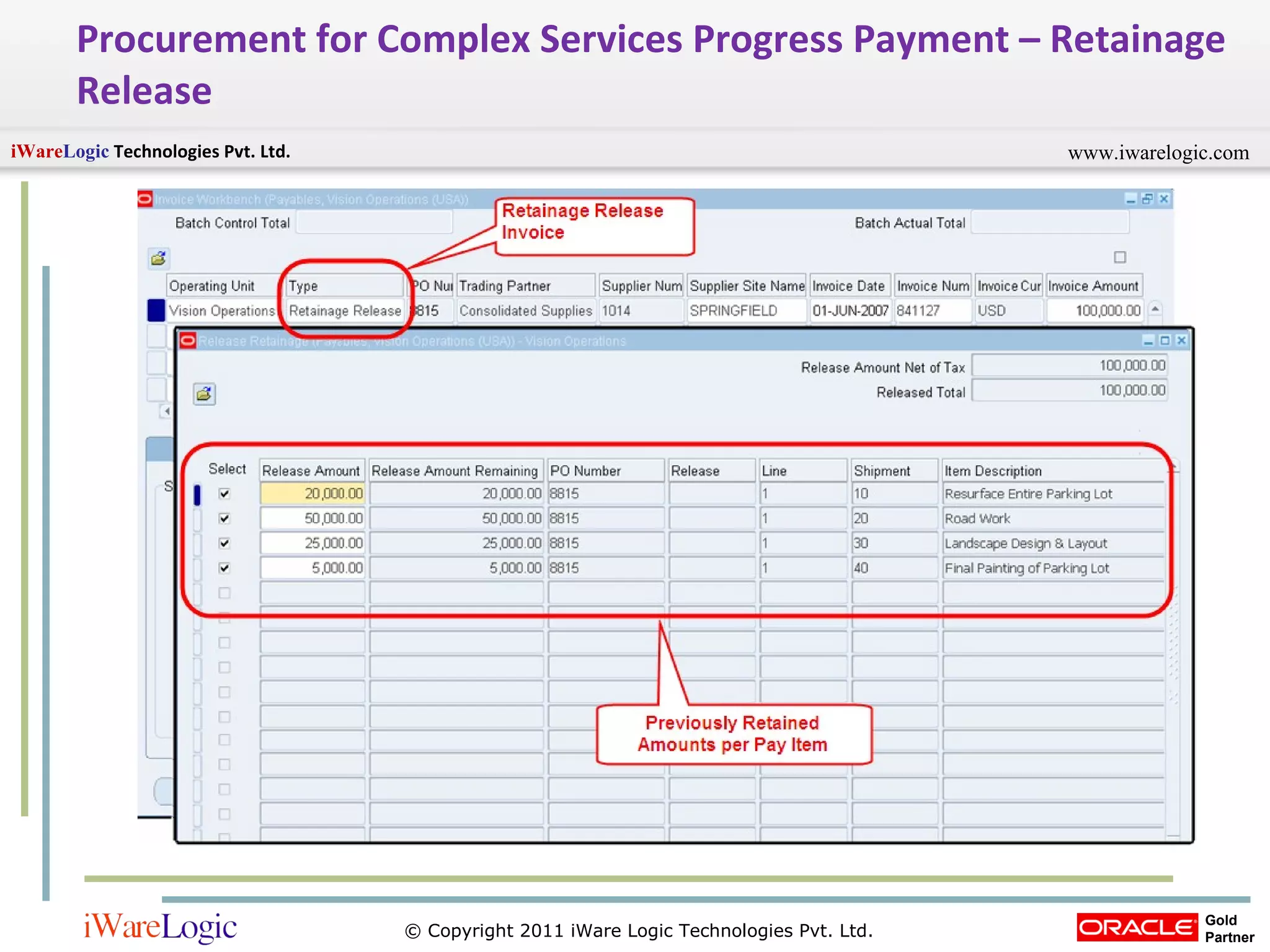Minimize the Invoice Workbench window
1270x952 pixels.
click(x=1130, y=199)
